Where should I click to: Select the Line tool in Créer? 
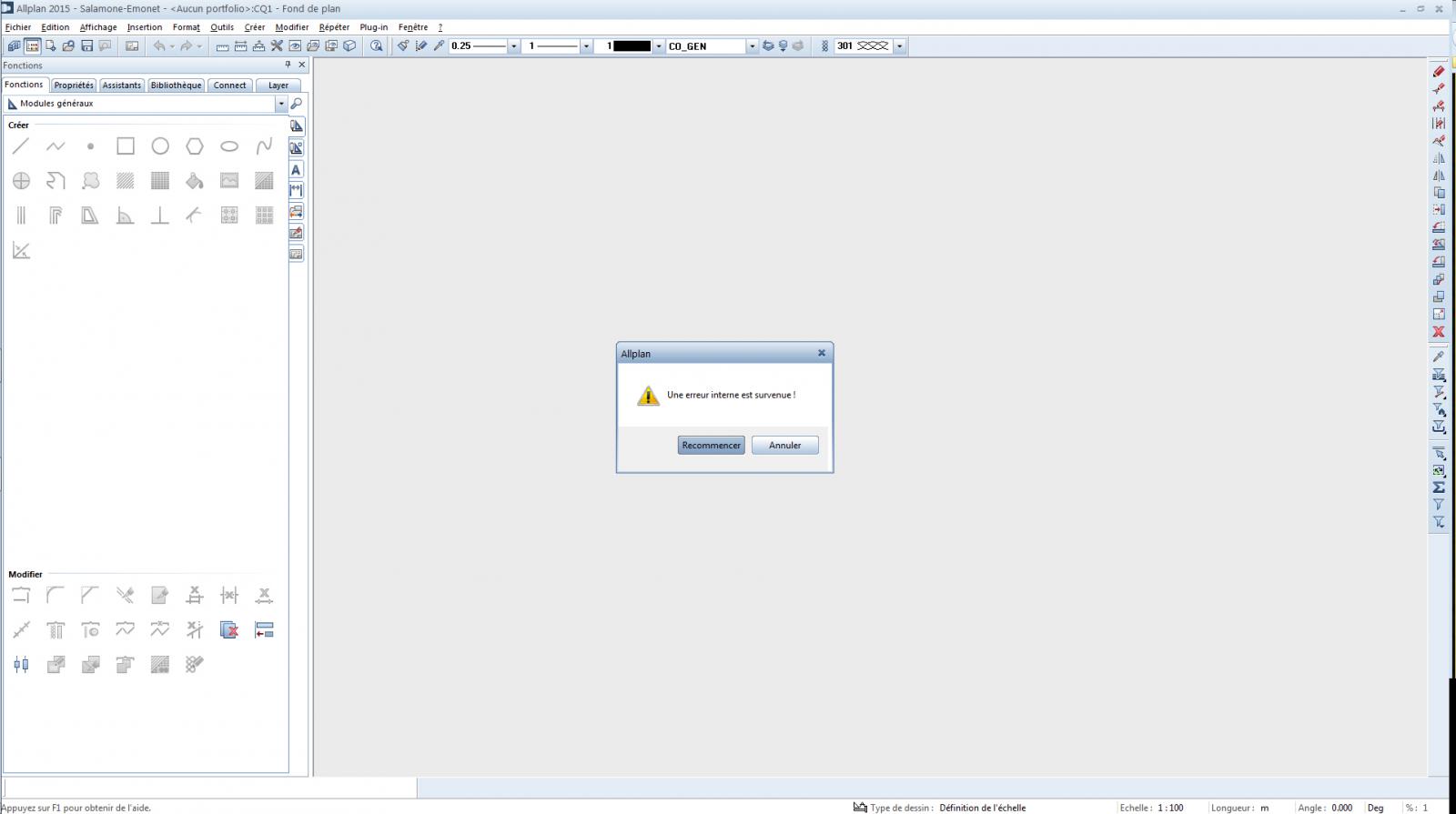[21, 146]
